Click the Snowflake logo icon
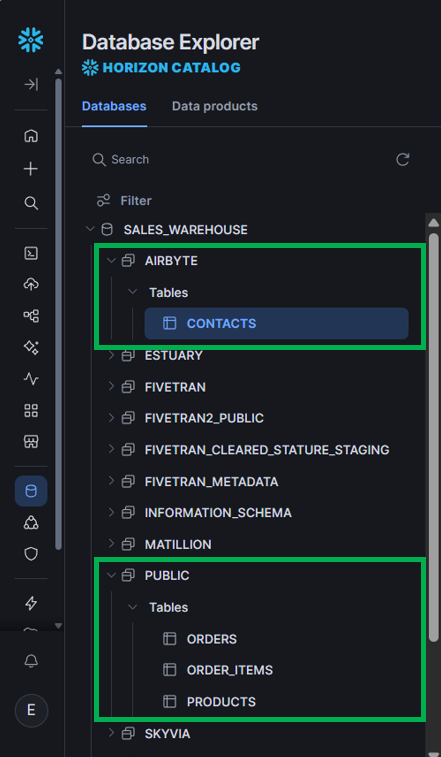The width and height of the screenshot is (441, 757). click(31, 40)
